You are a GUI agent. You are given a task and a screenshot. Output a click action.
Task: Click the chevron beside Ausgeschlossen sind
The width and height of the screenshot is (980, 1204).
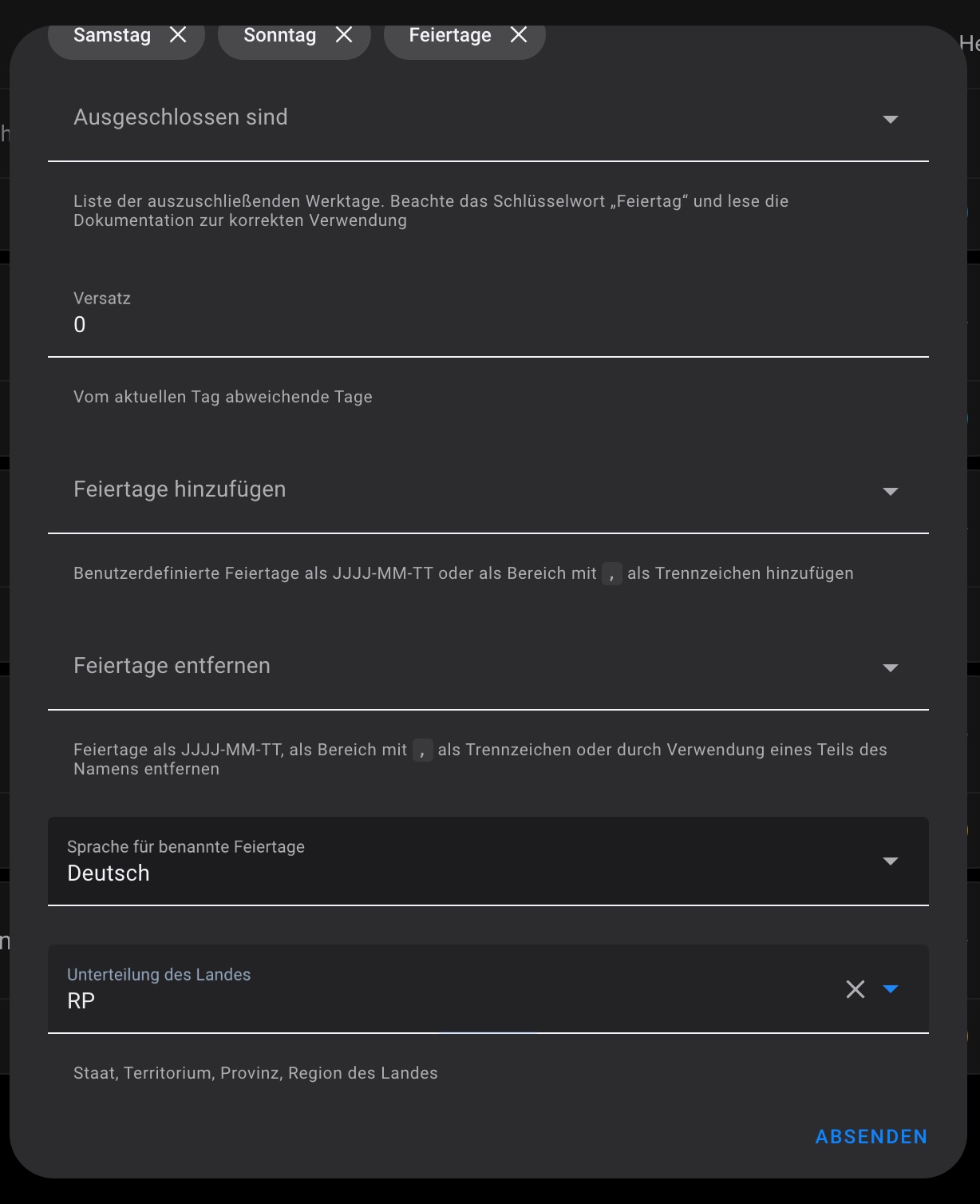point(891,120)
